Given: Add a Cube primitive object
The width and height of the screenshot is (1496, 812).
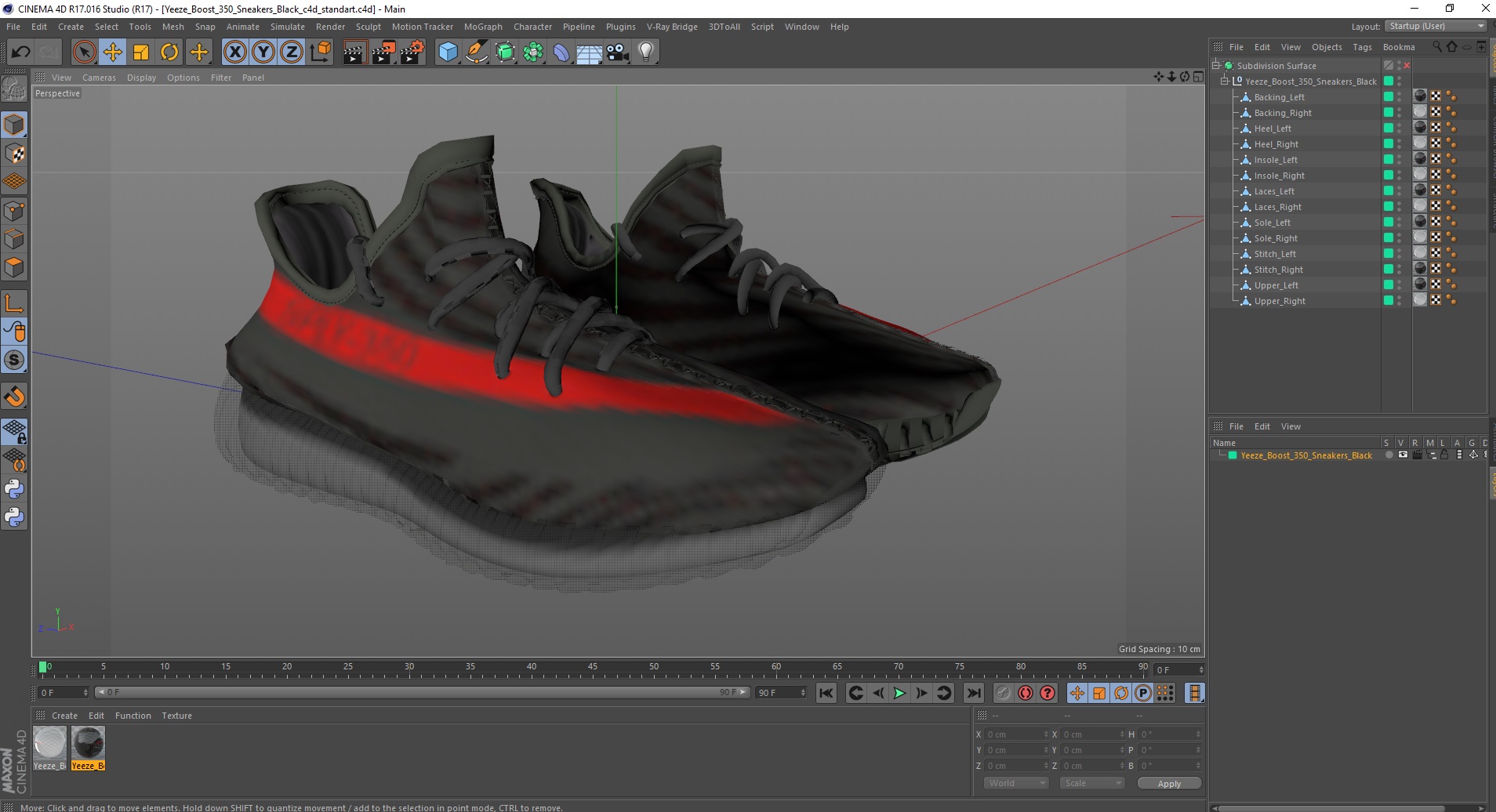Looking at the screenshot, I should click(x=448, y=53).
